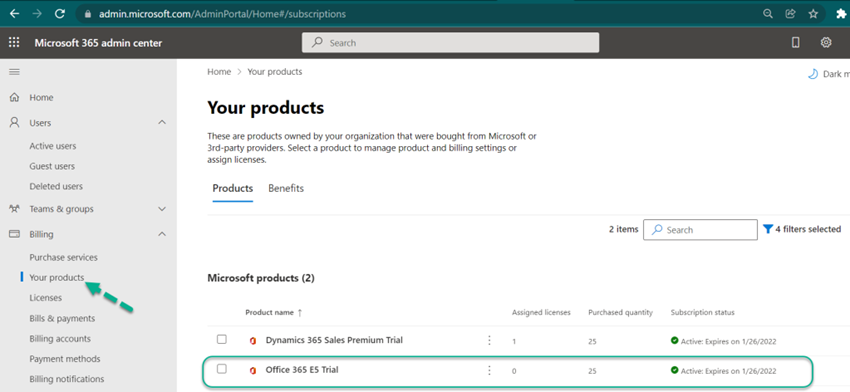Click Microsoft 365 admin center title
Screen dimensions: 850x392
(98, 43)
